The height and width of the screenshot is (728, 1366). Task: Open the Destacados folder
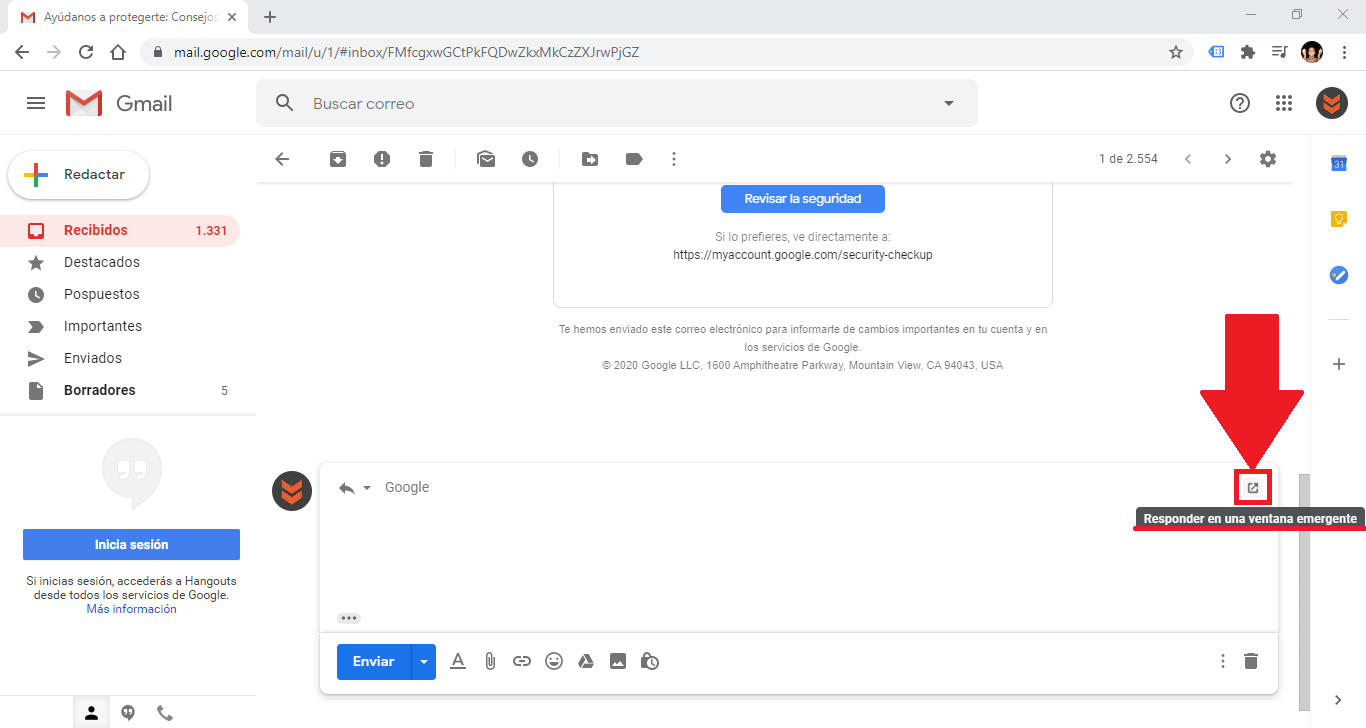(120, 262)
